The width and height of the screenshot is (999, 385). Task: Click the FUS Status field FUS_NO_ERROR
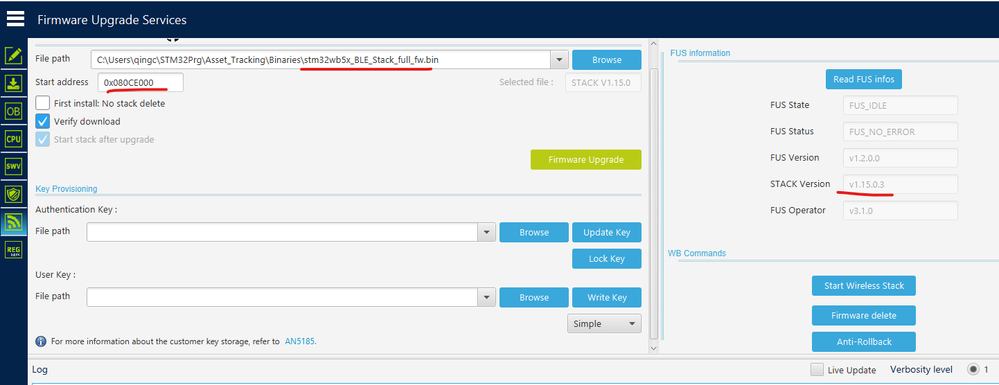[x=900, y=131]
